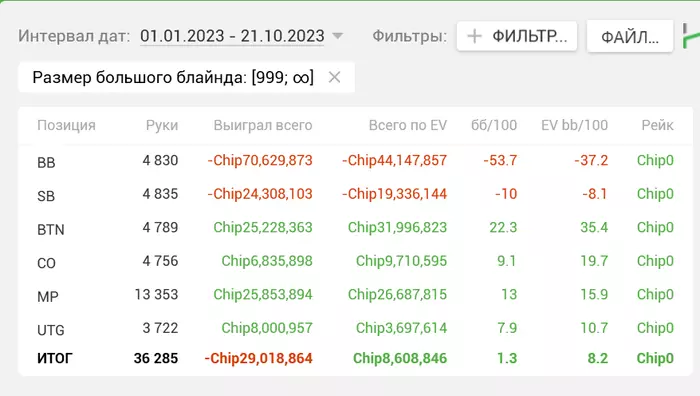Screen dimensions: 700x396
Task: Select the BB position row
Action: [355, 161]
